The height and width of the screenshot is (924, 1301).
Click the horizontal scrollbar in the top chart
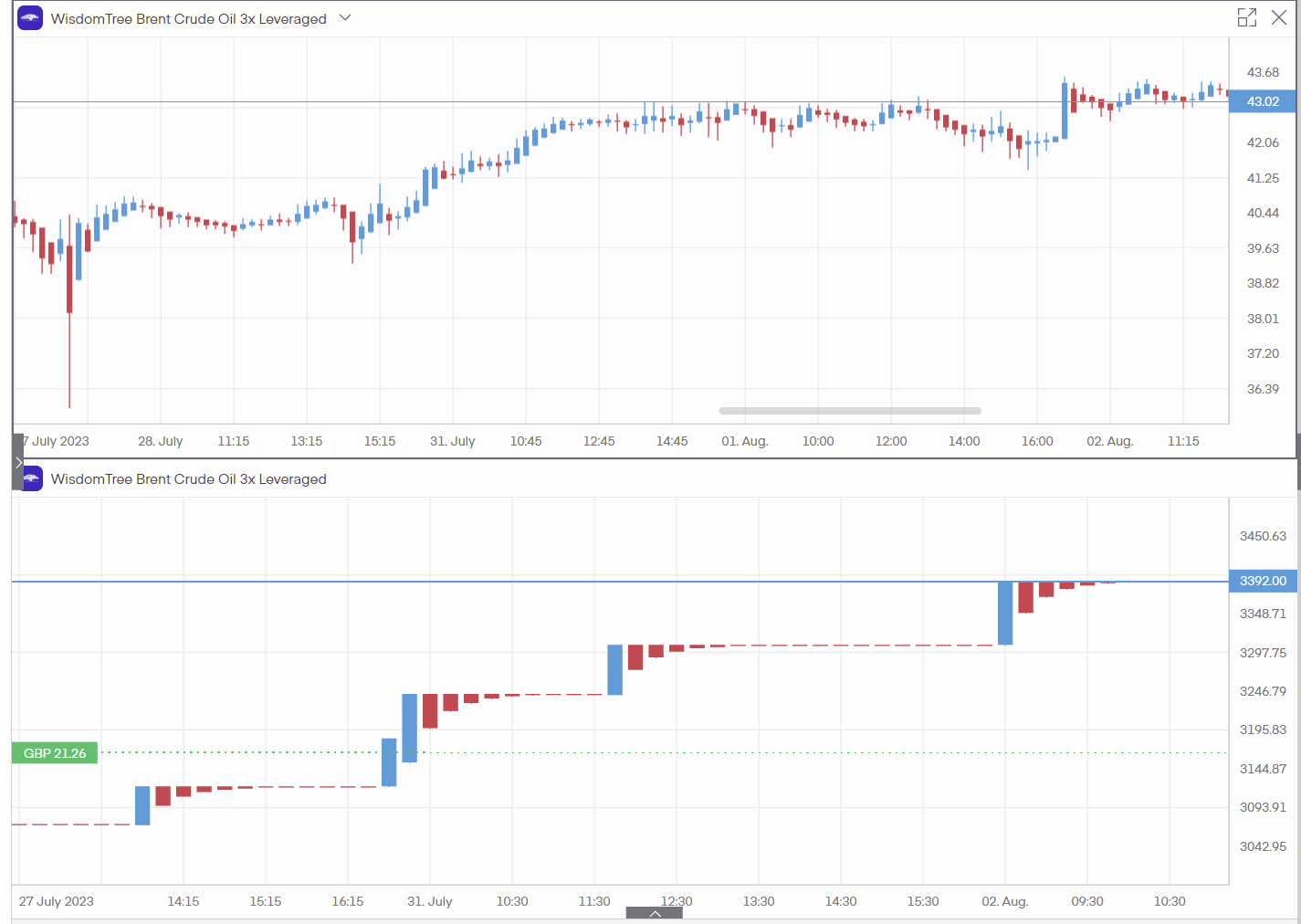coord(850,411)
